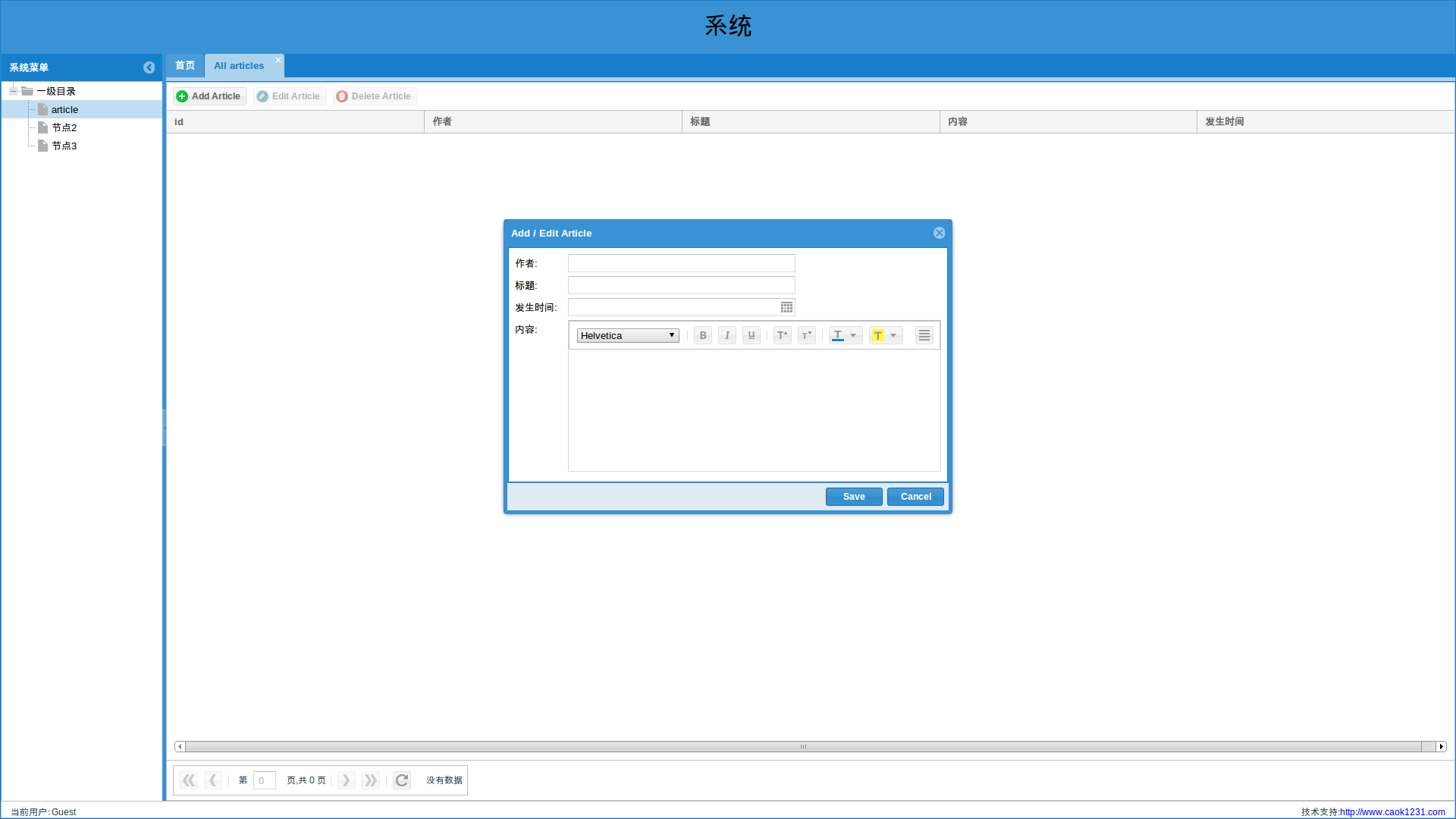Viewport: 1456px width, 819px height.
Task: Toggle underline formatting in editor
Action: pyautogui.click(x=752, y=335)
